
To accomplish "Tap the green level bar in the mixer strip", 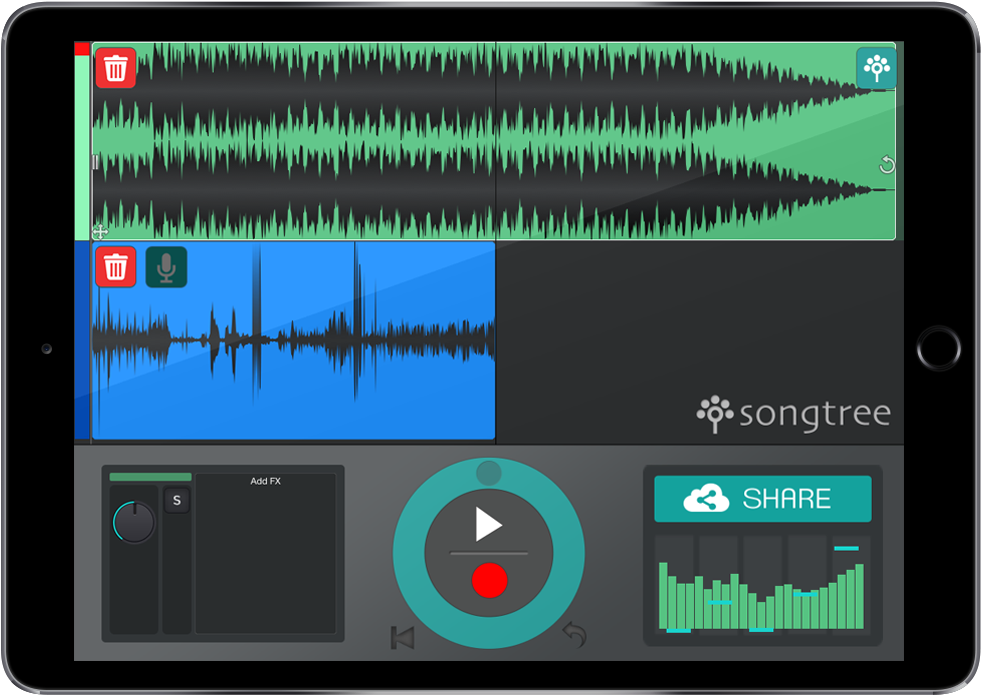I will click(150, 478).
